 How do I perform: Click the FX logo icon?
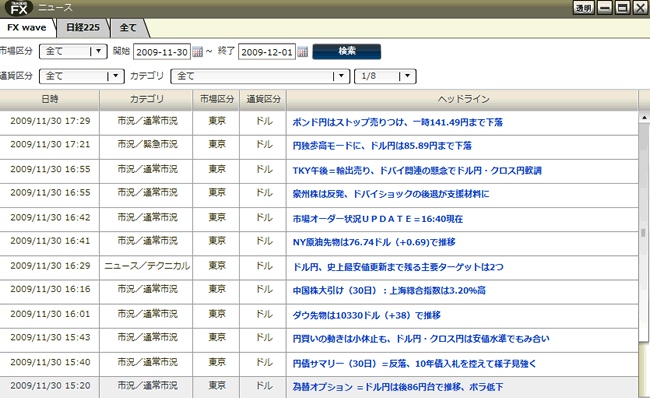click(x=19, y=8)
